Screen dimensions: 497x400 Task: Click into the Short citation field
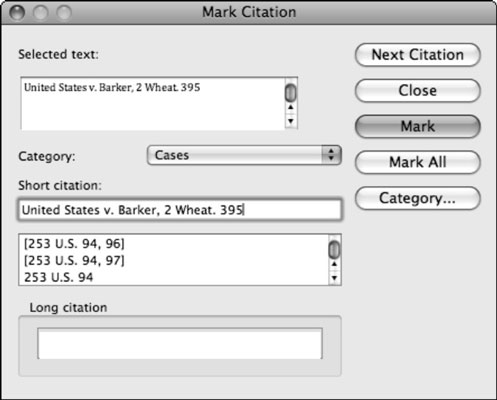[180, 210]
